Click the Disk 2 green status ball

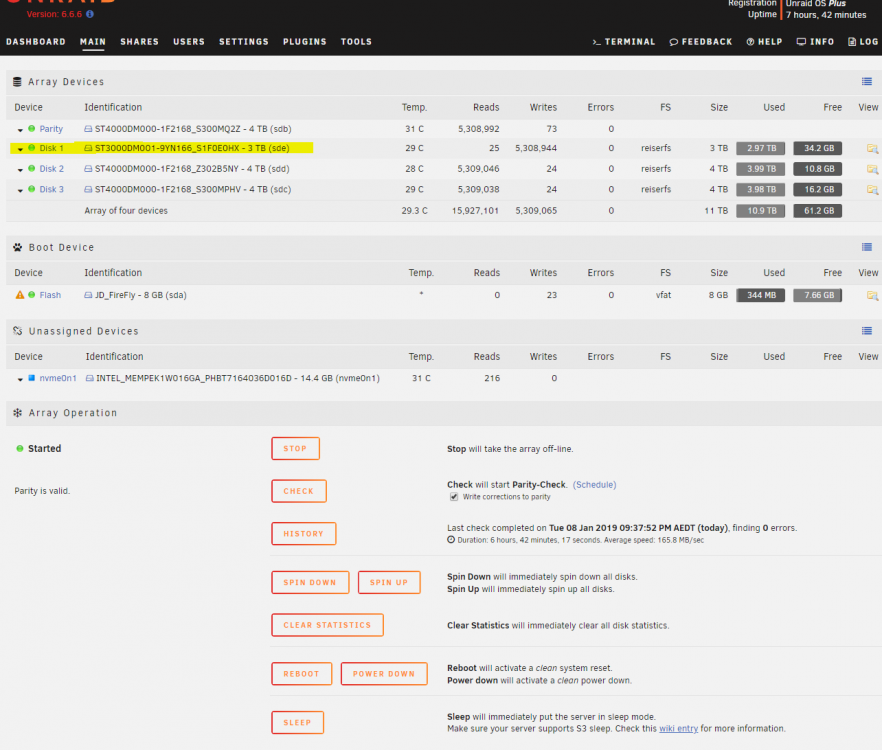pos(32,168)
